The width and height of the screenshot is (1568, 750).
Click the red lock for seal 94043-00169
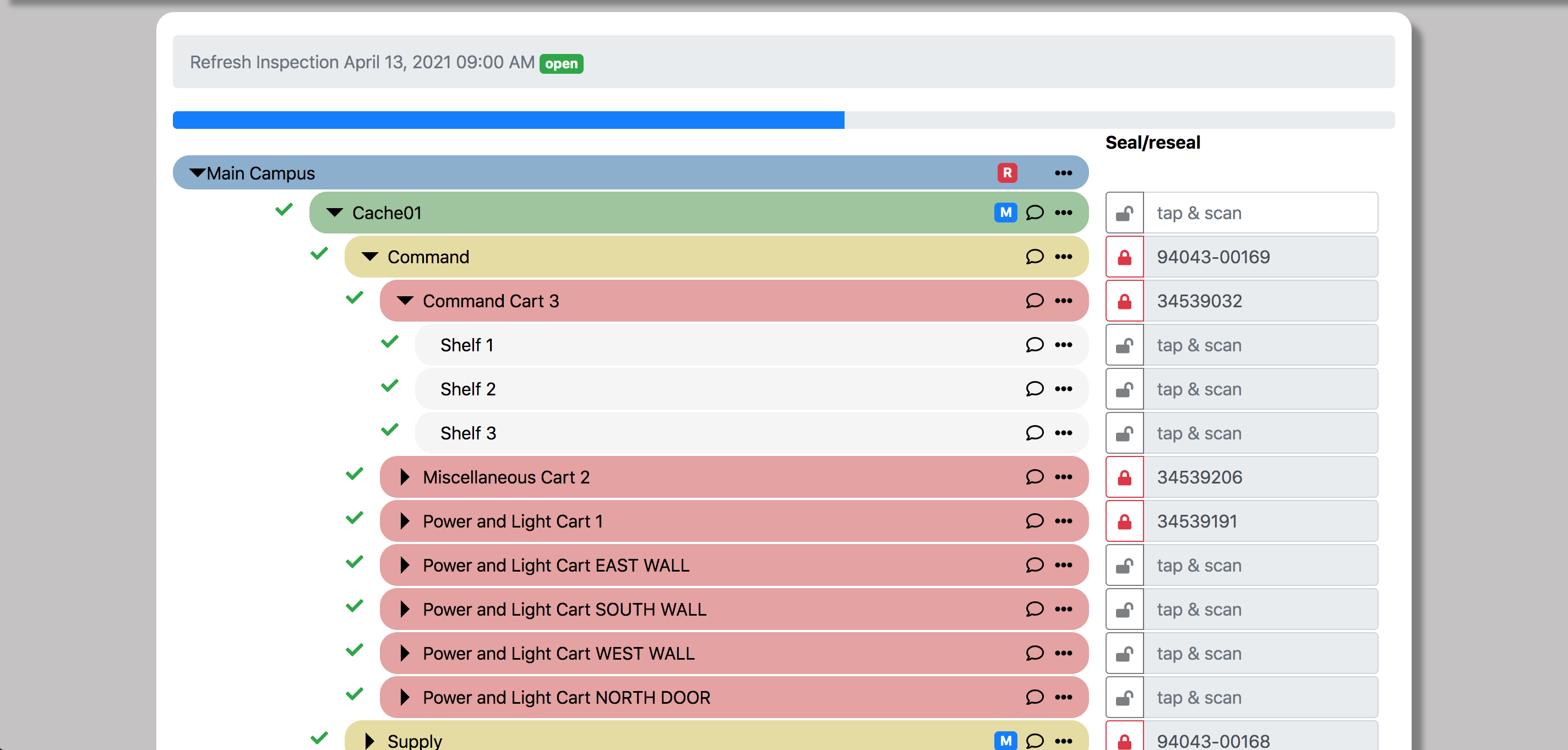tap(1124, 256)
